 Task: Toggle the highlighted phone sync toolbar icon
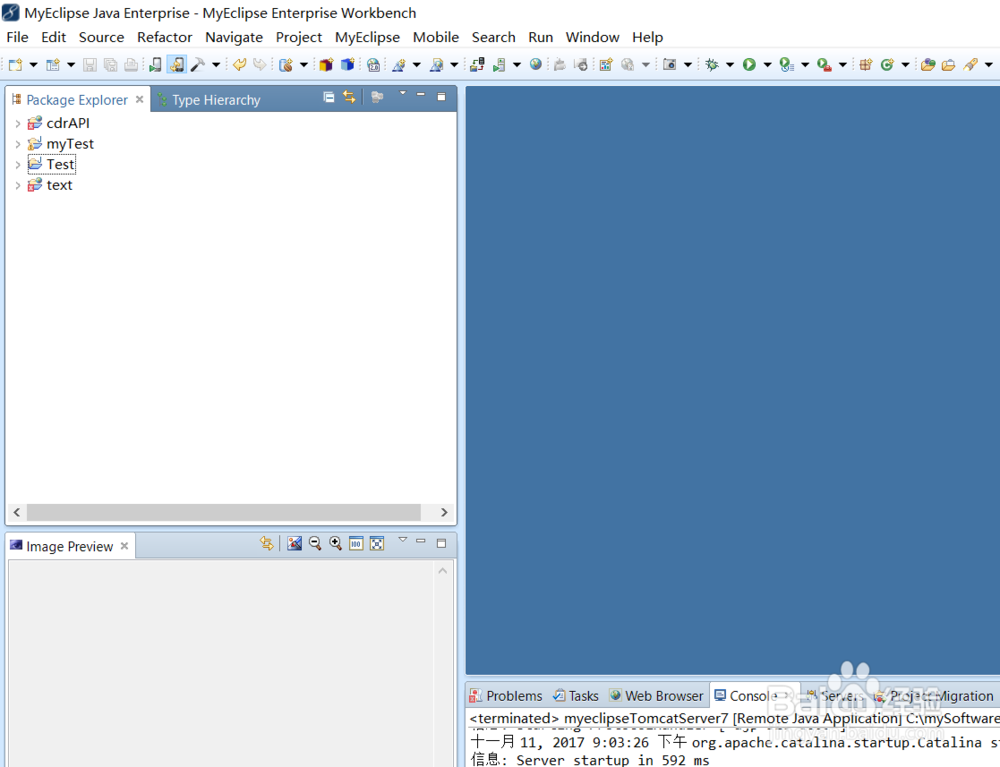tap(177, 64)
